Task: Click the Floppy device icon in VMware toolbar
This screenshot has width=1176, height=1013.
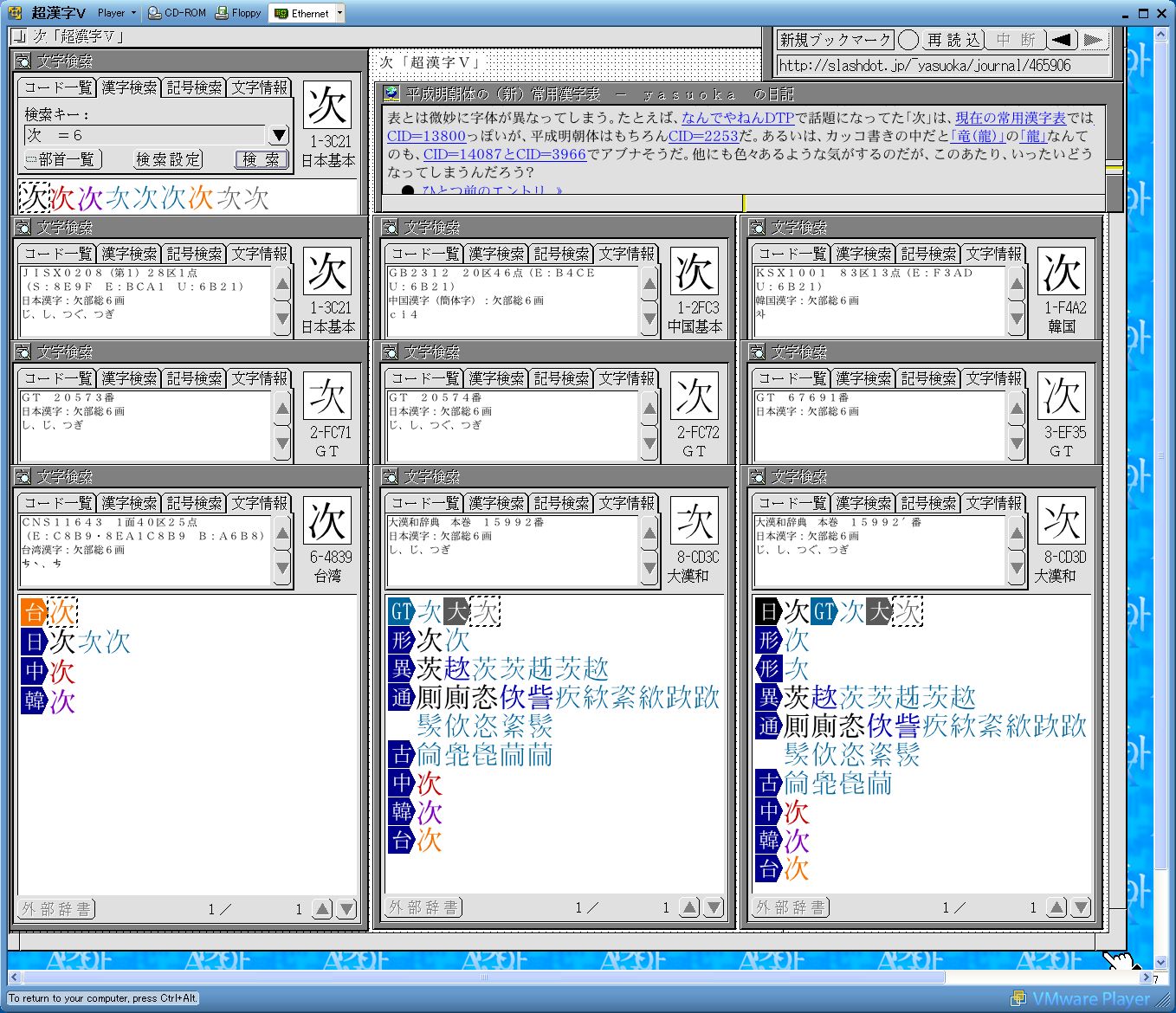Action: point(223,13)
